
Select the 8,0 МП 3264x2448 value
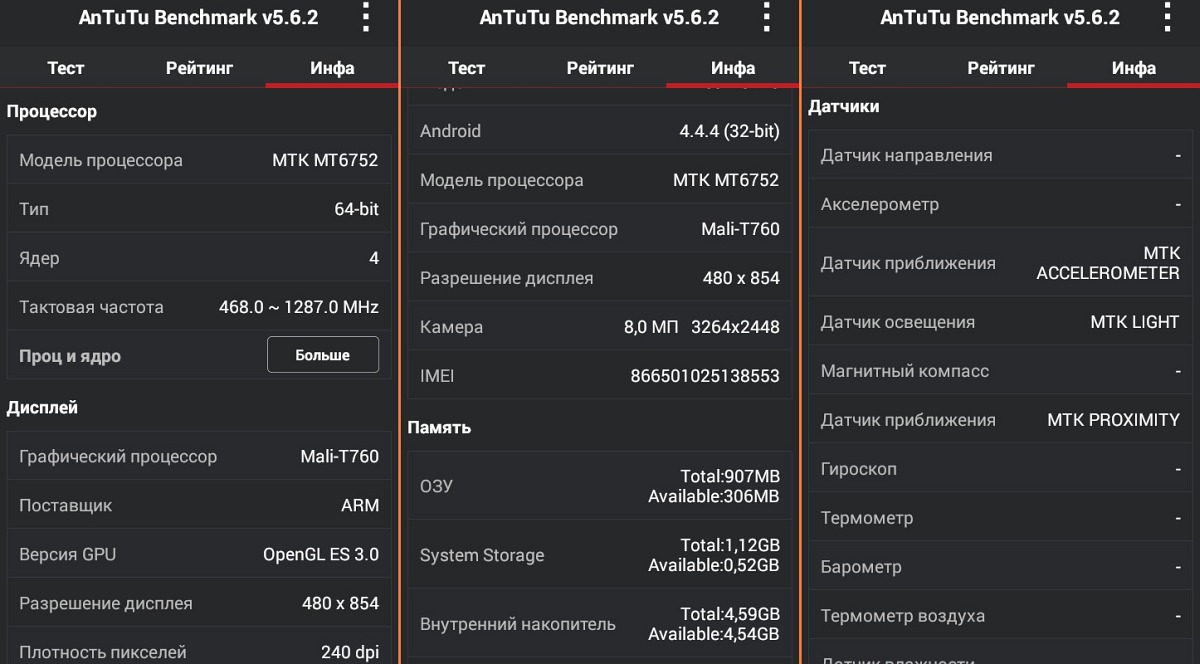pyautogui.click(x=702, y=327)
